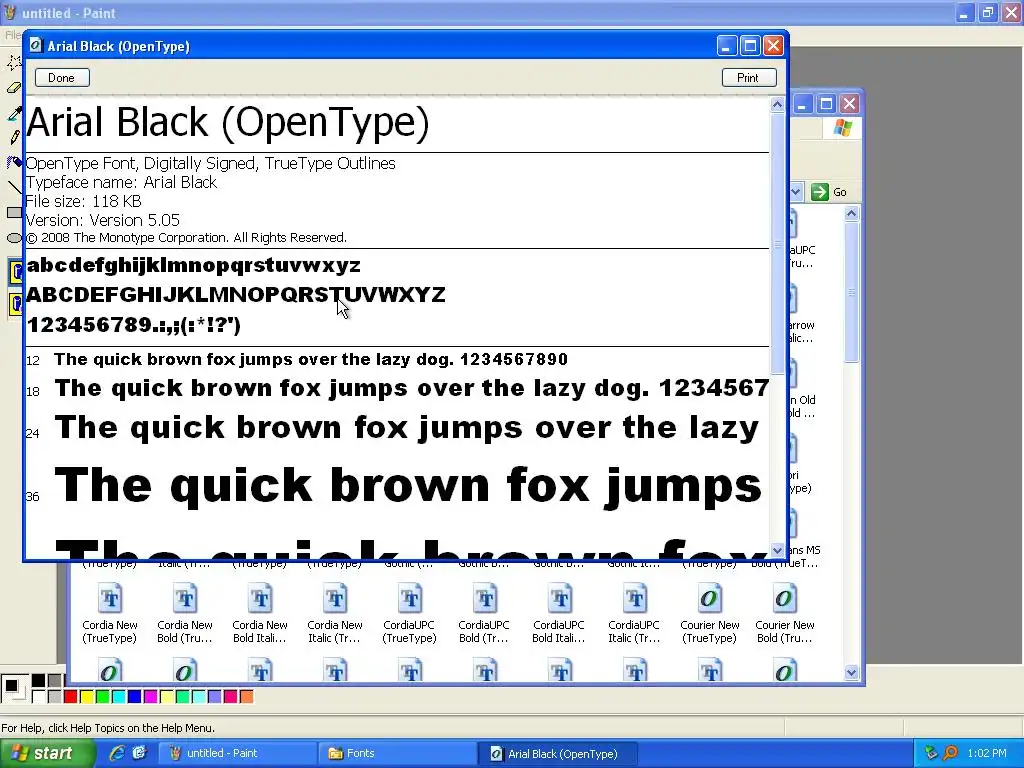Click the Paint foreground/background color indicator
Image resolution: width=1024 pixels, height=768 pixels.
point(14,688)
